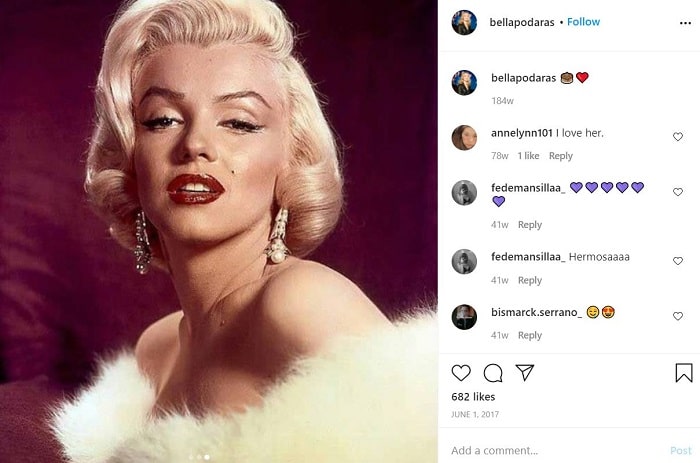Like bismarck.serrano_'s emoji comment
Viewport: 700px width, 463px height.
[678, 316]
